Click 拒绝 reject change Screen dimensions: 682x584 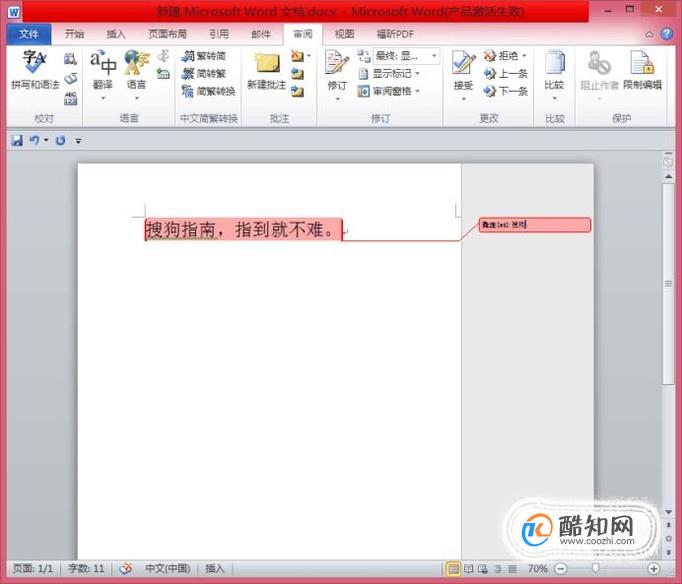click(x=501, y=56)
